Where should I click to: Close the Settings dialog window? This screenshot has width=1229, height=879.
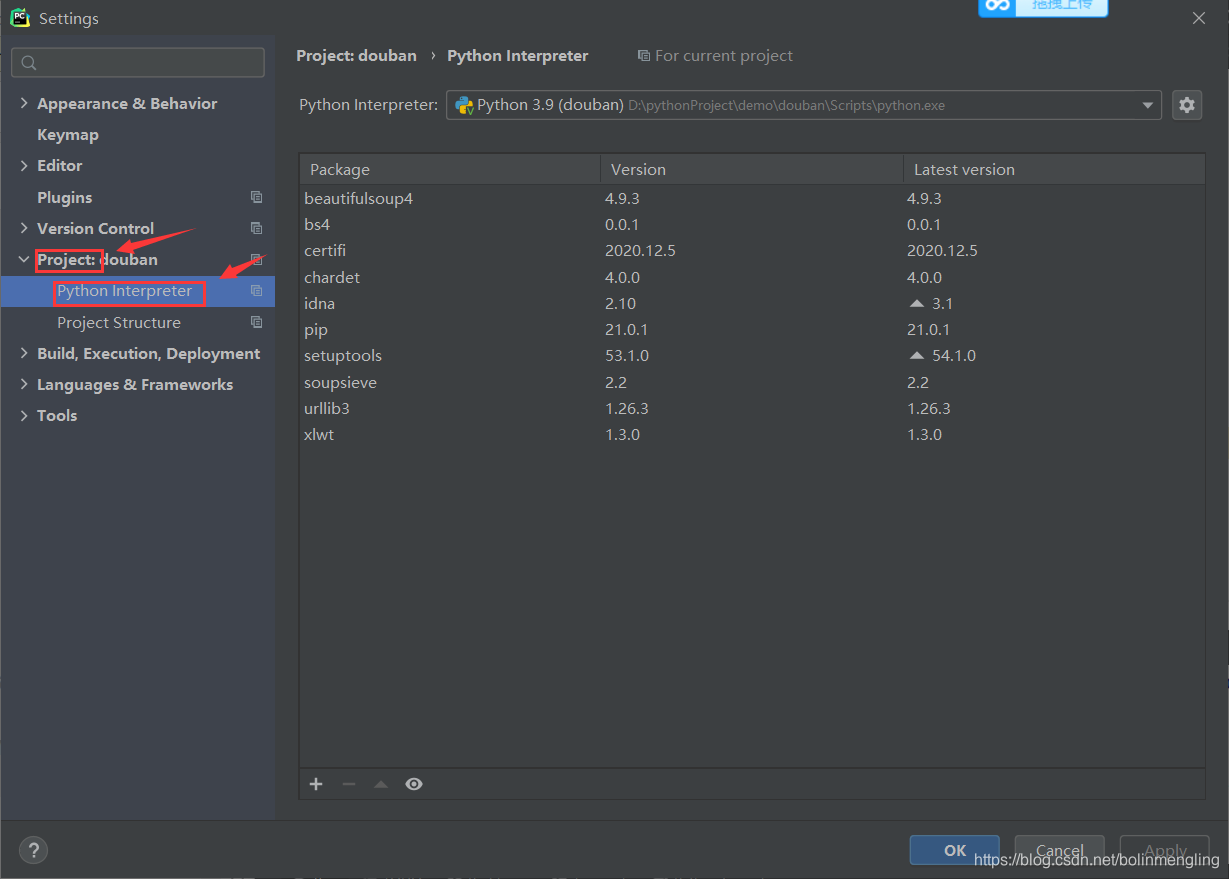1199,18
